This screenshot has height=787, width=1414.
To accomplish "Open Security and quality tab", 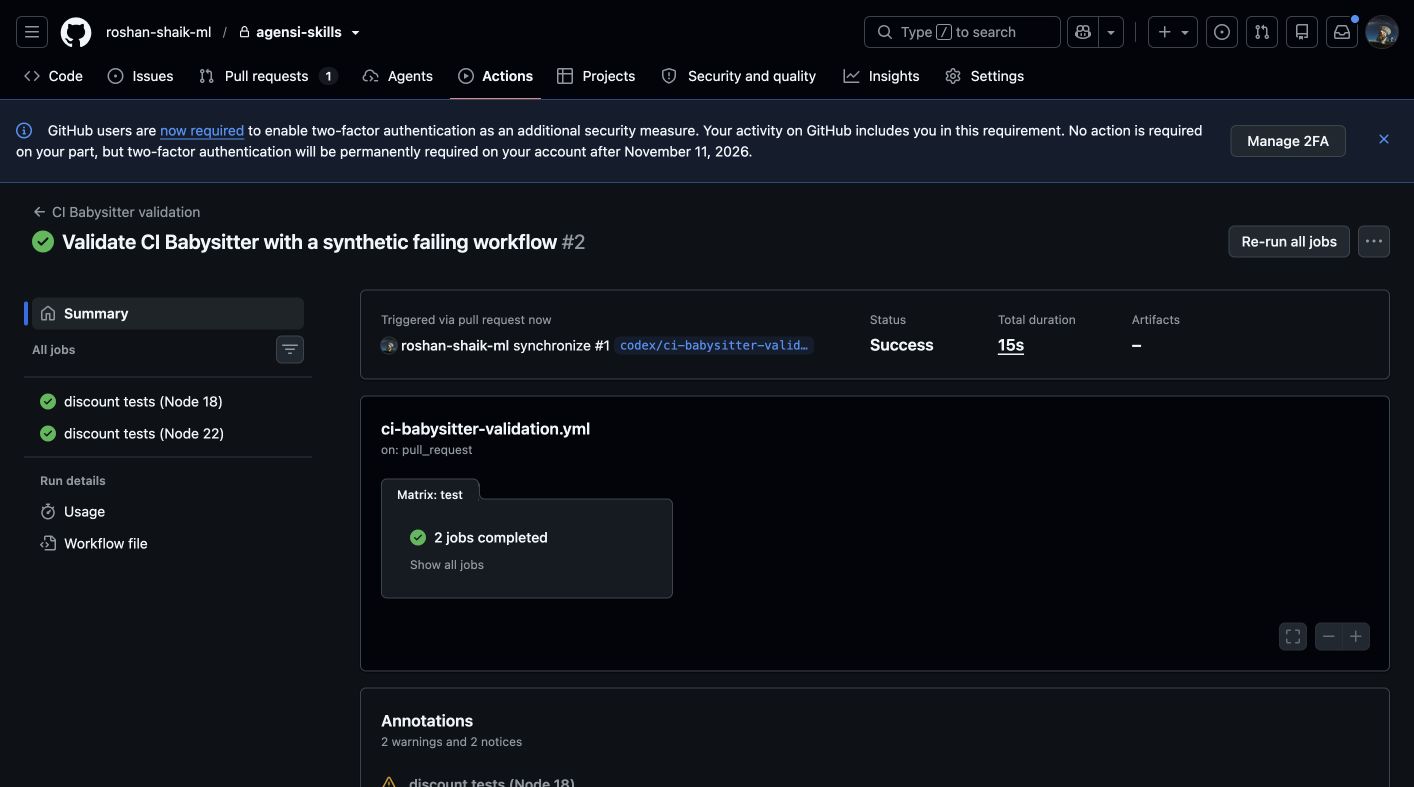I will [739, 76].
